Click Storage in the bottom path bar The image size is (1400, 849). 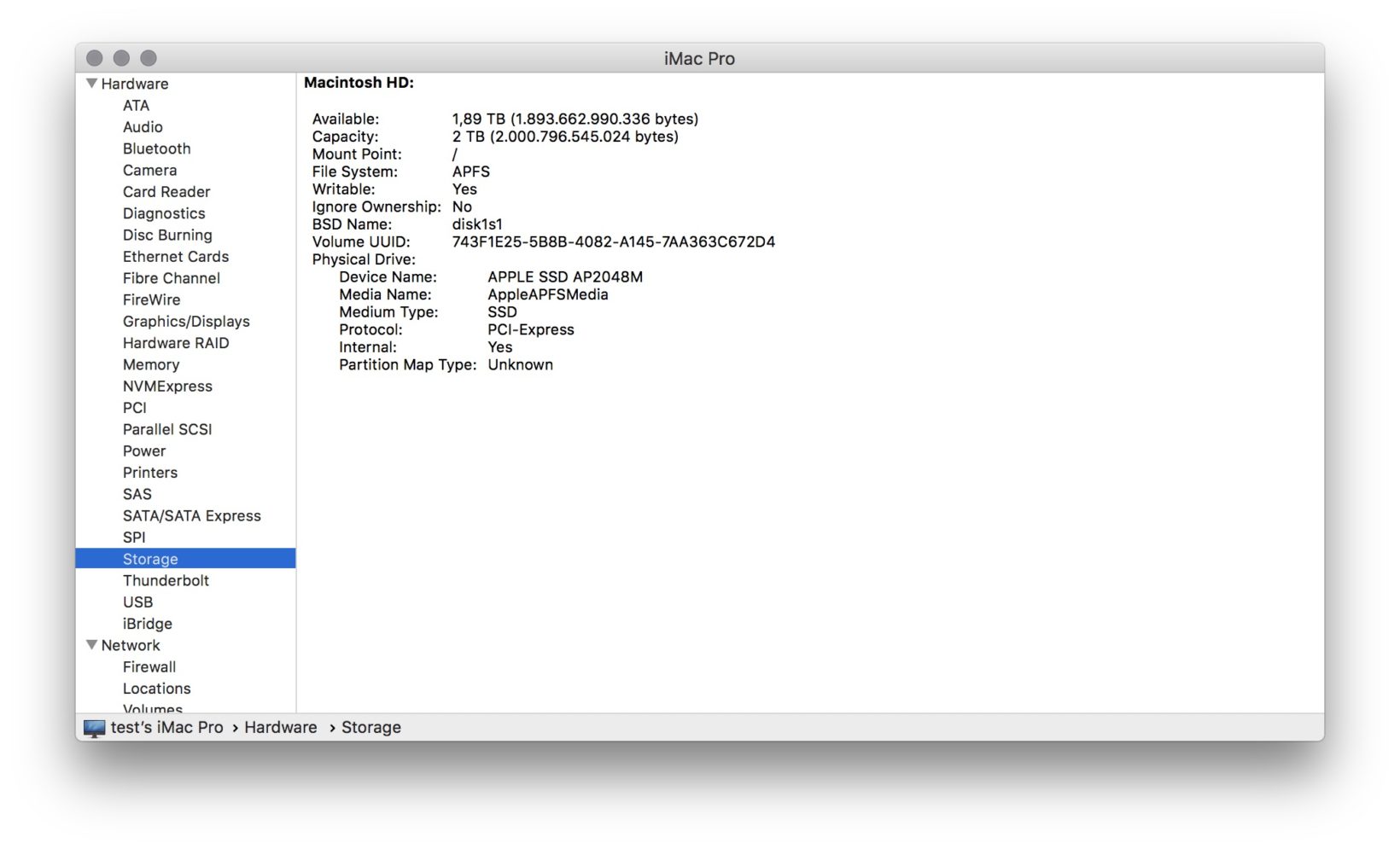(x=371, y=728)
